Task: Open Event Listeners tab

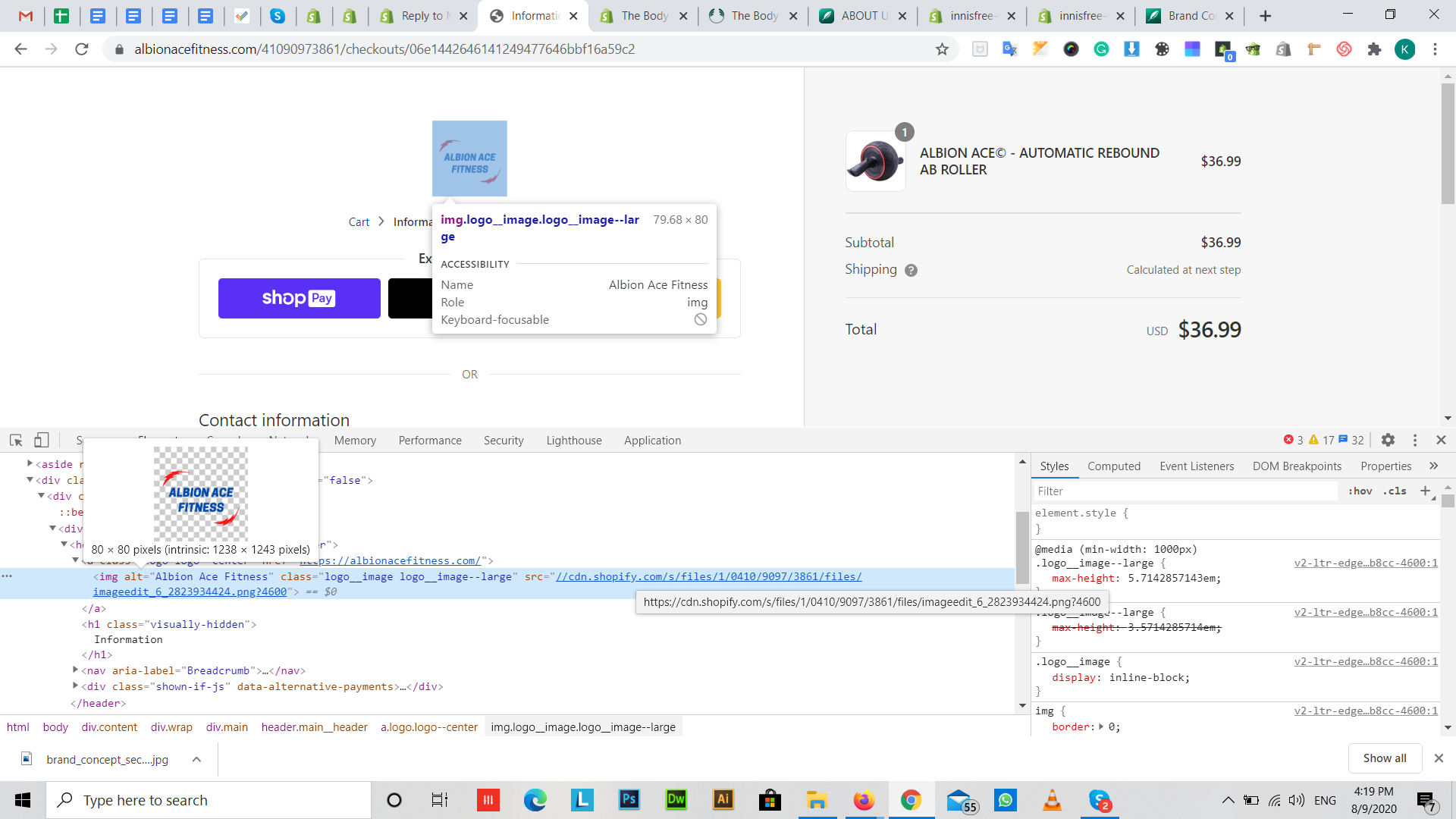Action: click(x=1197, y=466)
